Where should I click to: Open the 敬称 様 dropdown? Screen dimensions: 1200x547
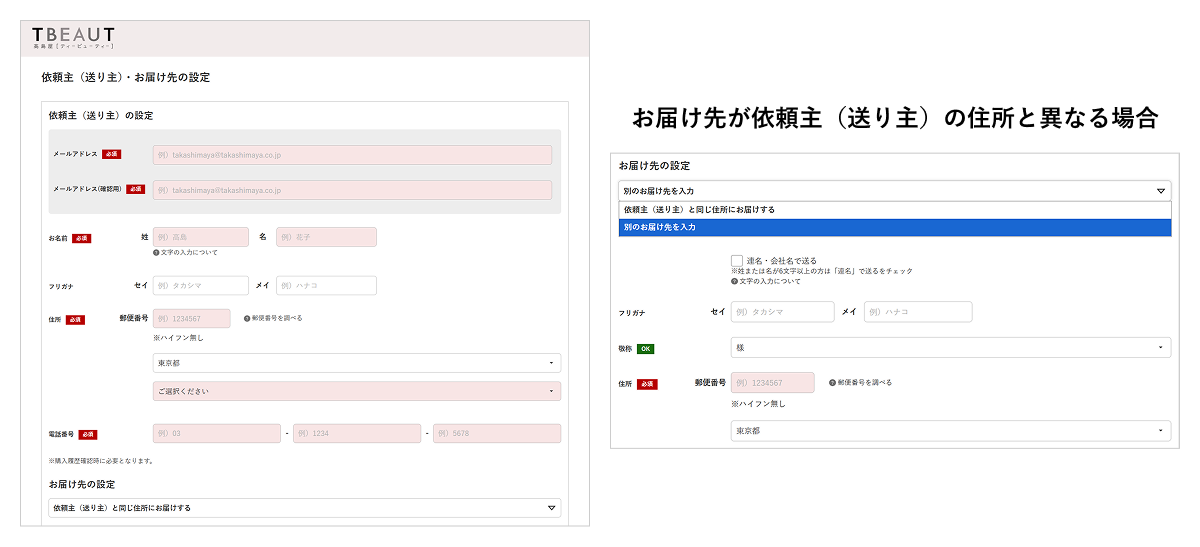point(951,348)
